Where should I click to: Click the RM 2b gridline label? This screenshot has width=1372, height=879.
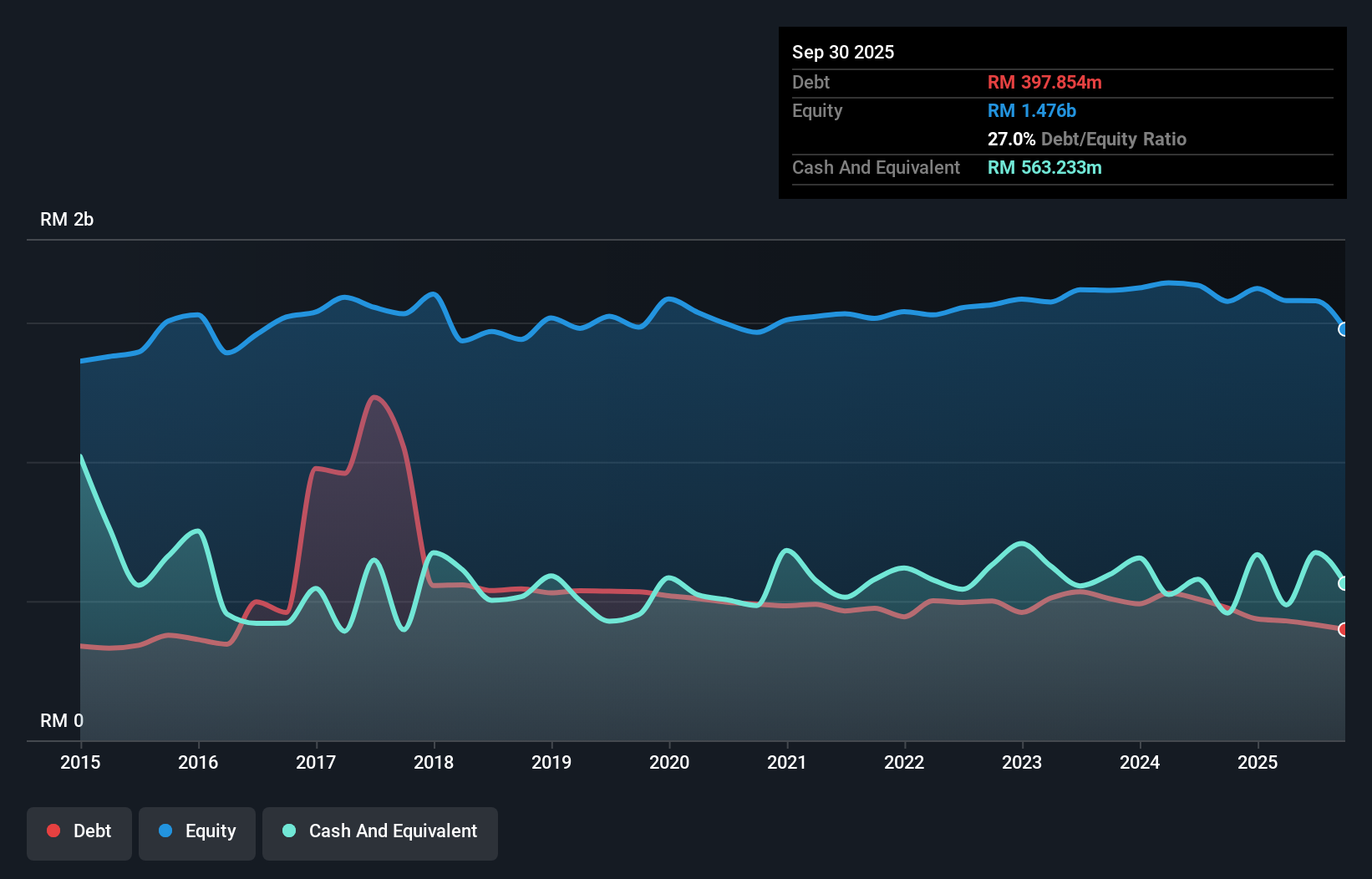point(68,219)
